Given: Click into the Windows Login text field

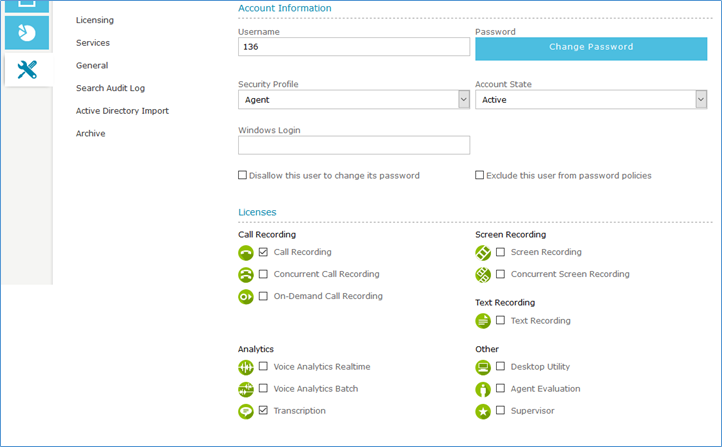Looking at the screenshot, I should click(x=353, y=146).
